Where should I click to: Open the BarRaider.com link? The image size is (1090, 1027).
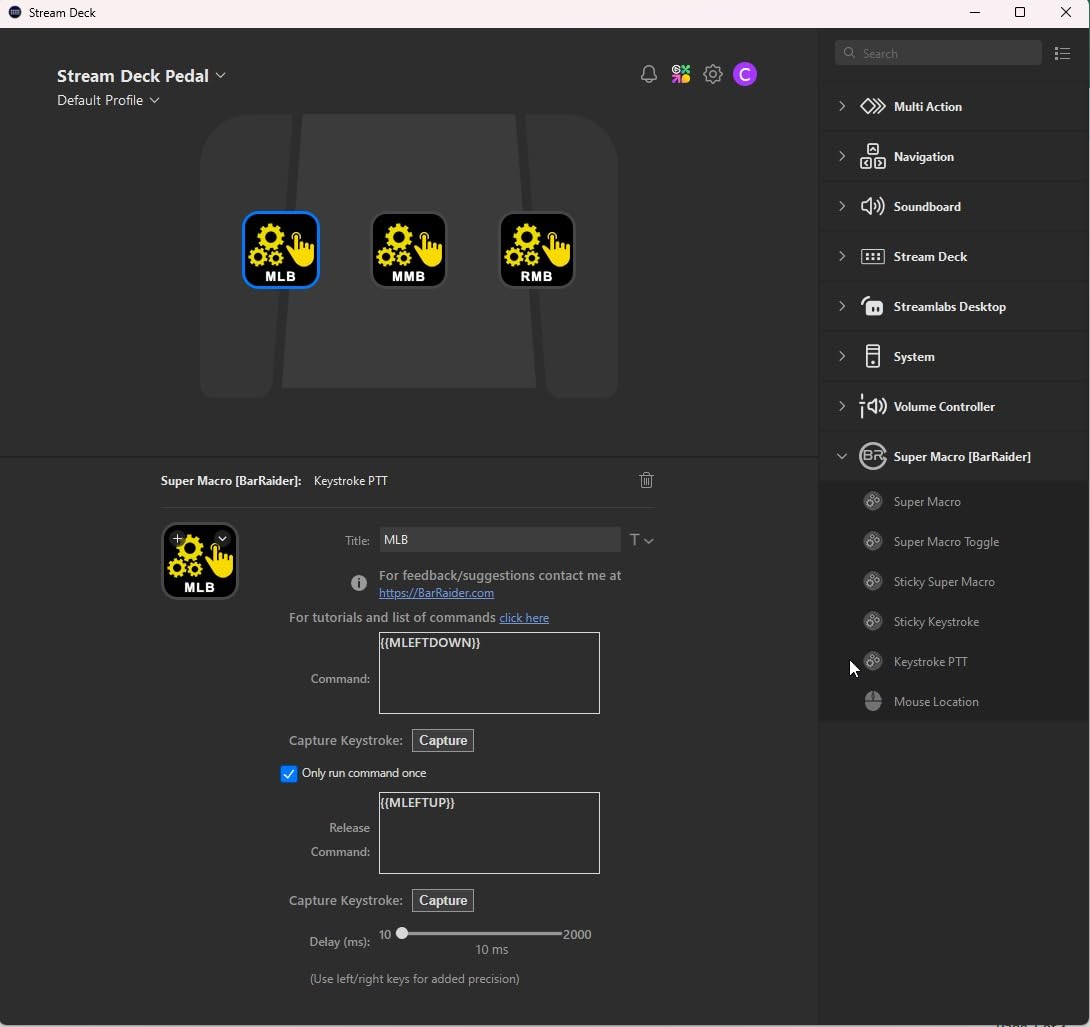(437, 592)
